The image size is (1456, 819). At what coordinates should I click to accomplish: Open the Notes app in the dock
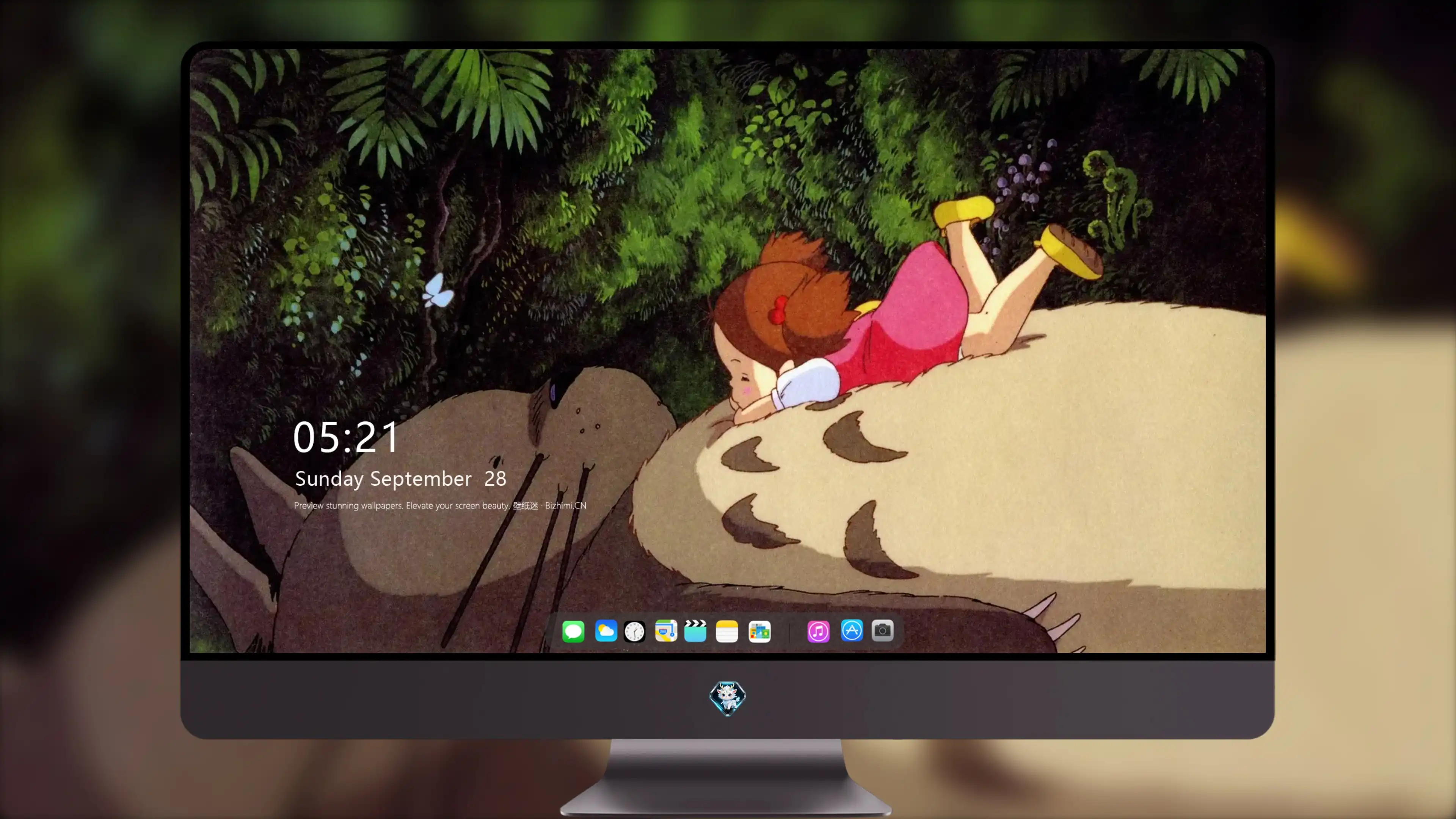click(x=727, y=631)
